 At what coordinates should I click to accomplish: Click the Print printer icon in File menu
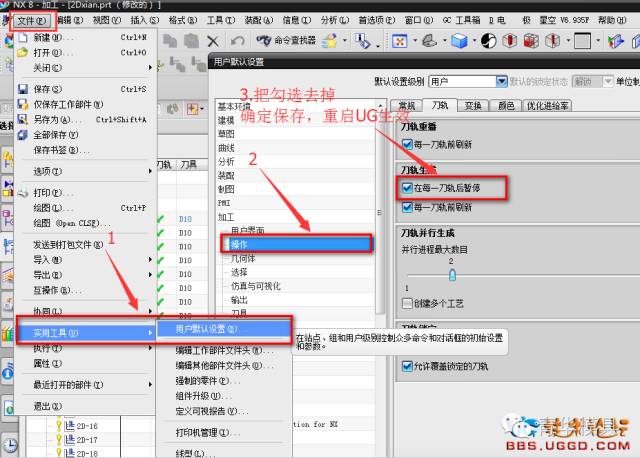point(23,193)
